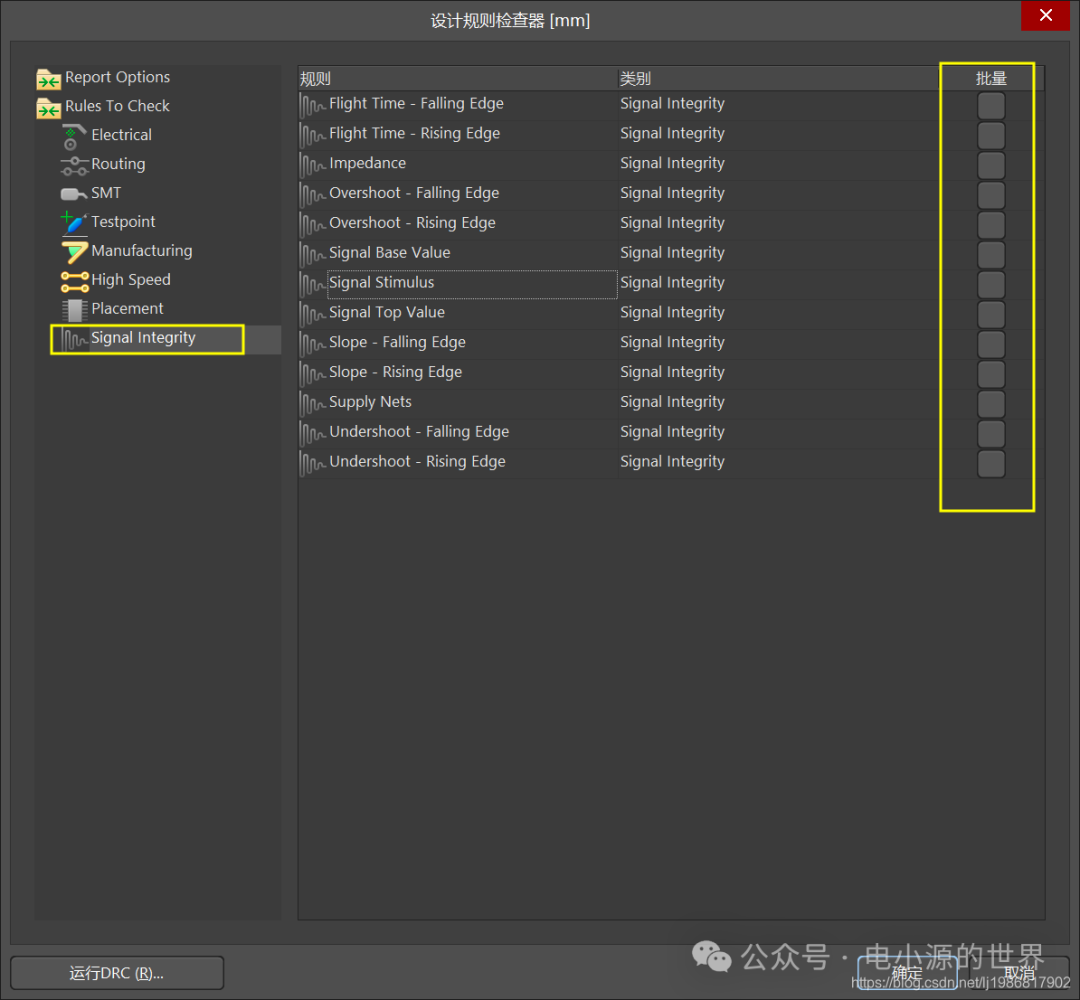Select the Supply Nets rule name
Image resolution: width=1080 pixels, height=1000 pixels.
[370, 402]
